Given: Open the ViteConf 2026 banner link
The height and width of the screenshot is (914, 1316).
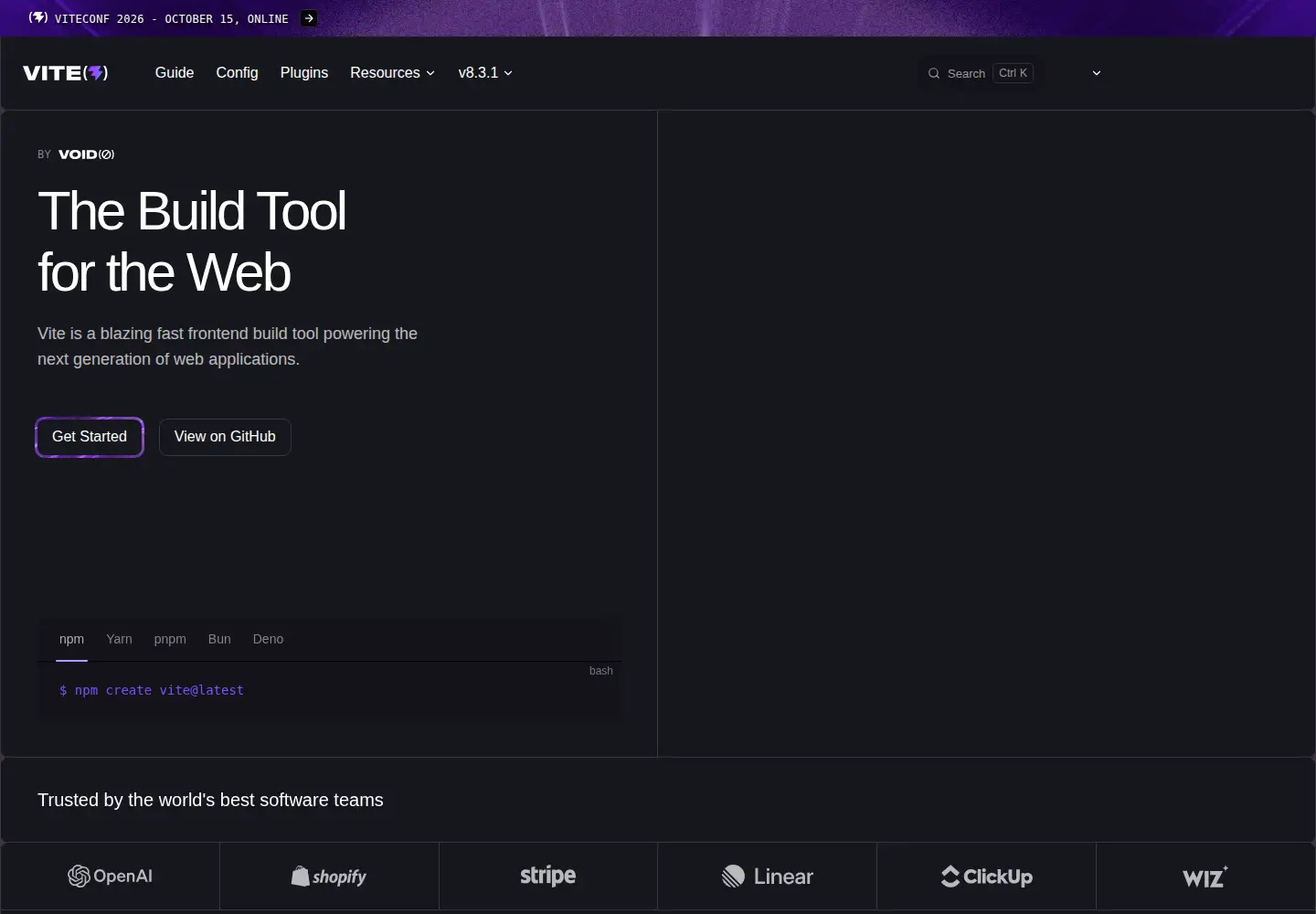Looking at the screenshot, I should (x=173, y=18).
